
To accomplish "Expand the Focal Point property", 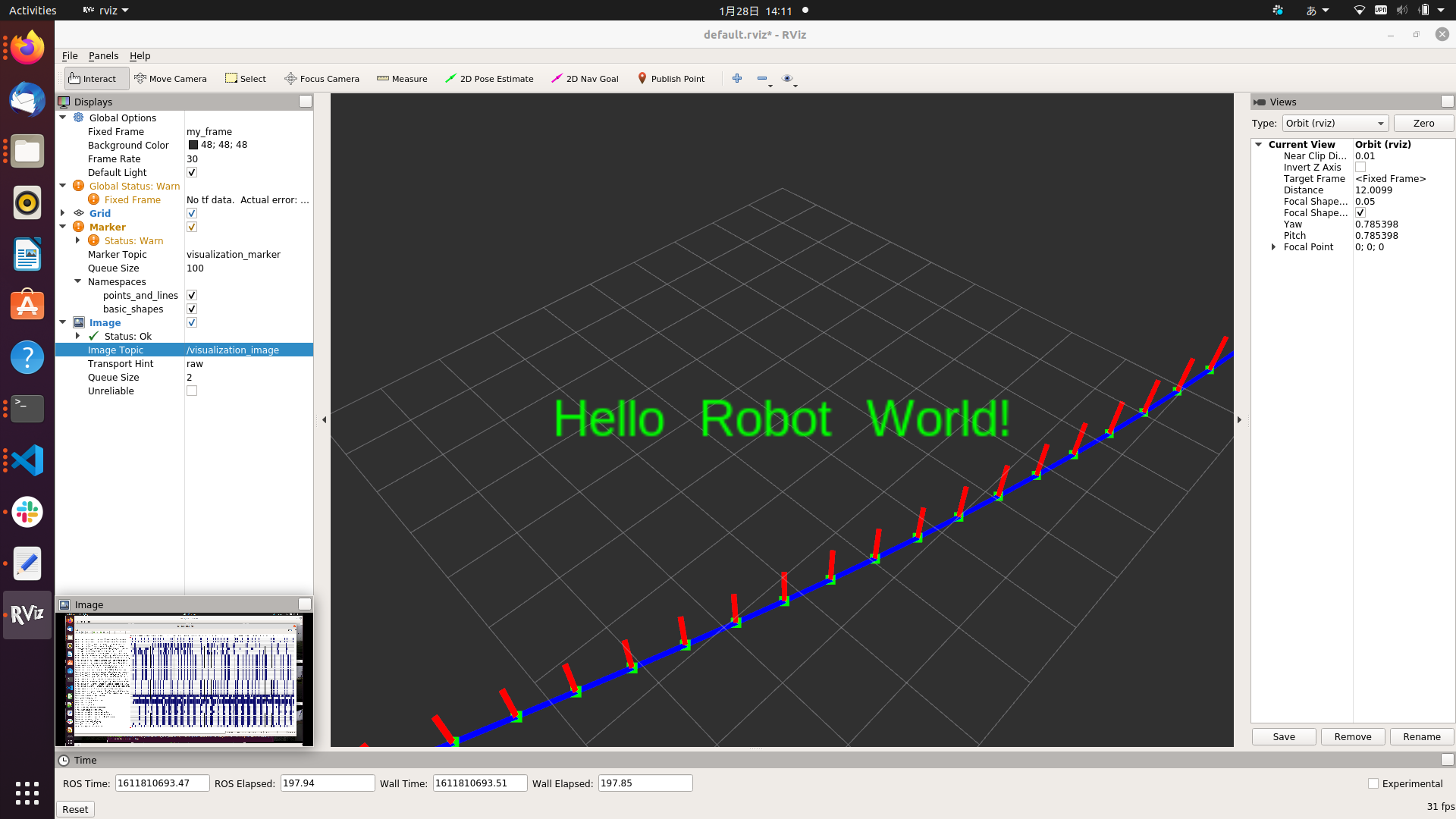I will click(1274, 246).
